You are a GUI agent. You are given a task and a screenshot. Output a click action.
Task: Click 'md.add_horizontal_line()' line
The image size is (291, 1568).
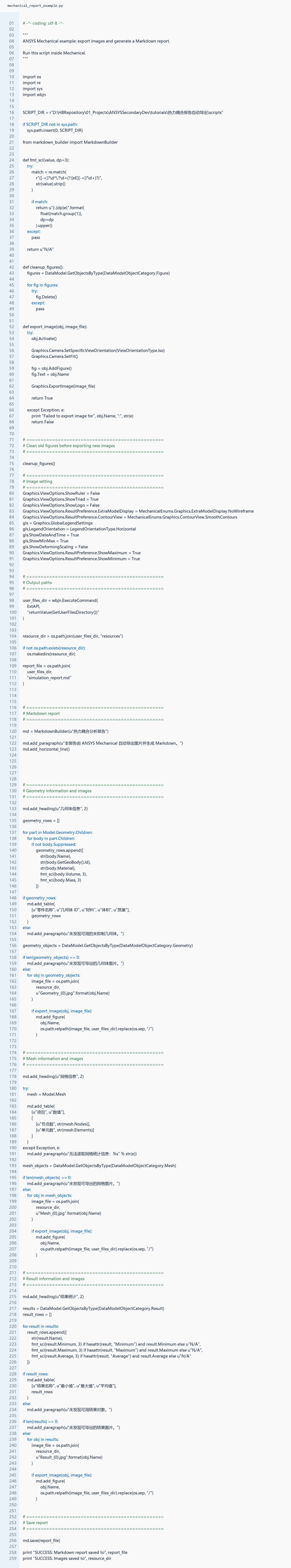point(46,749)
